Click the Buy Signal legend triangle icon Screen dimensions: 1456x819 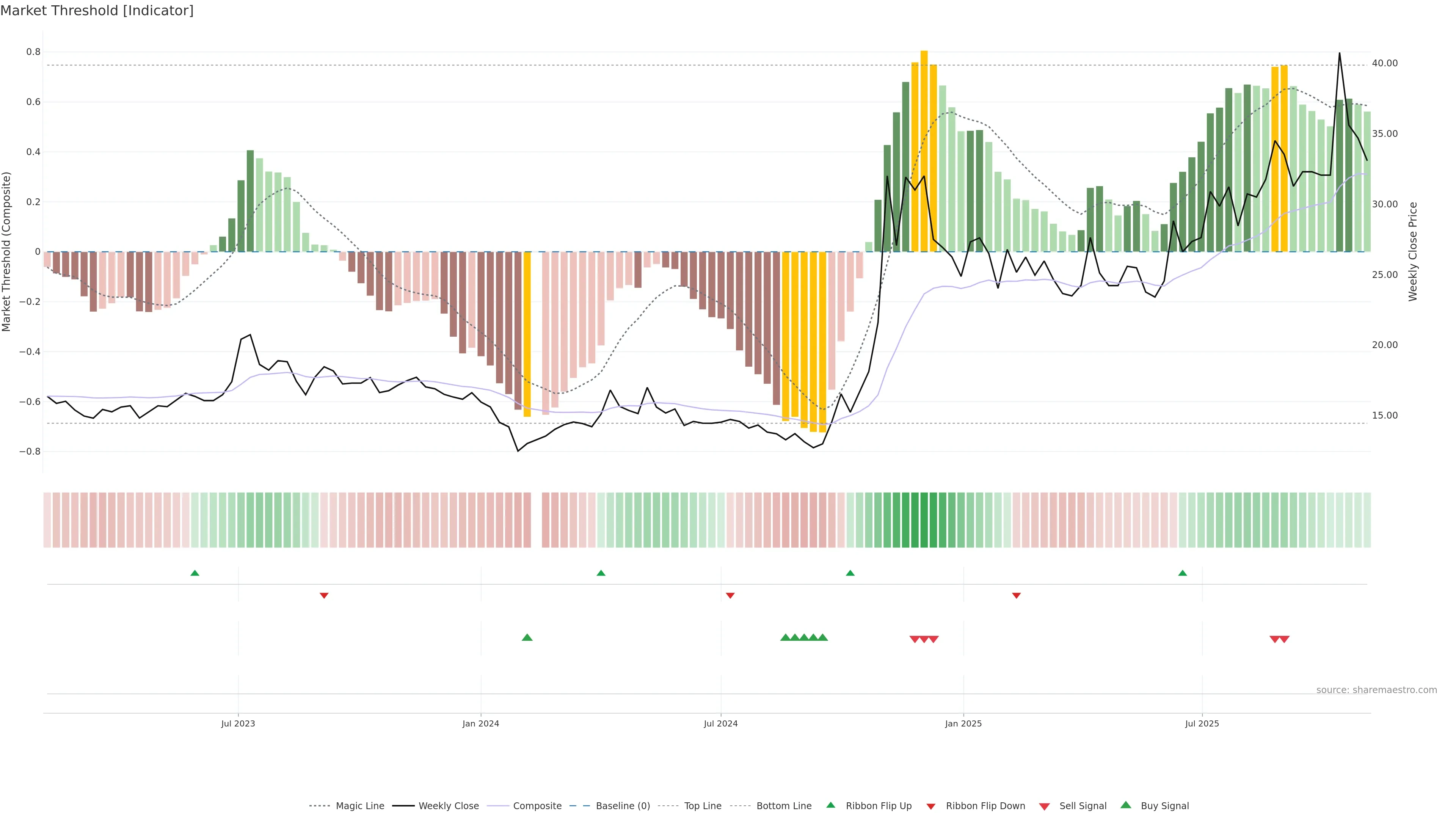(1126, 805)
